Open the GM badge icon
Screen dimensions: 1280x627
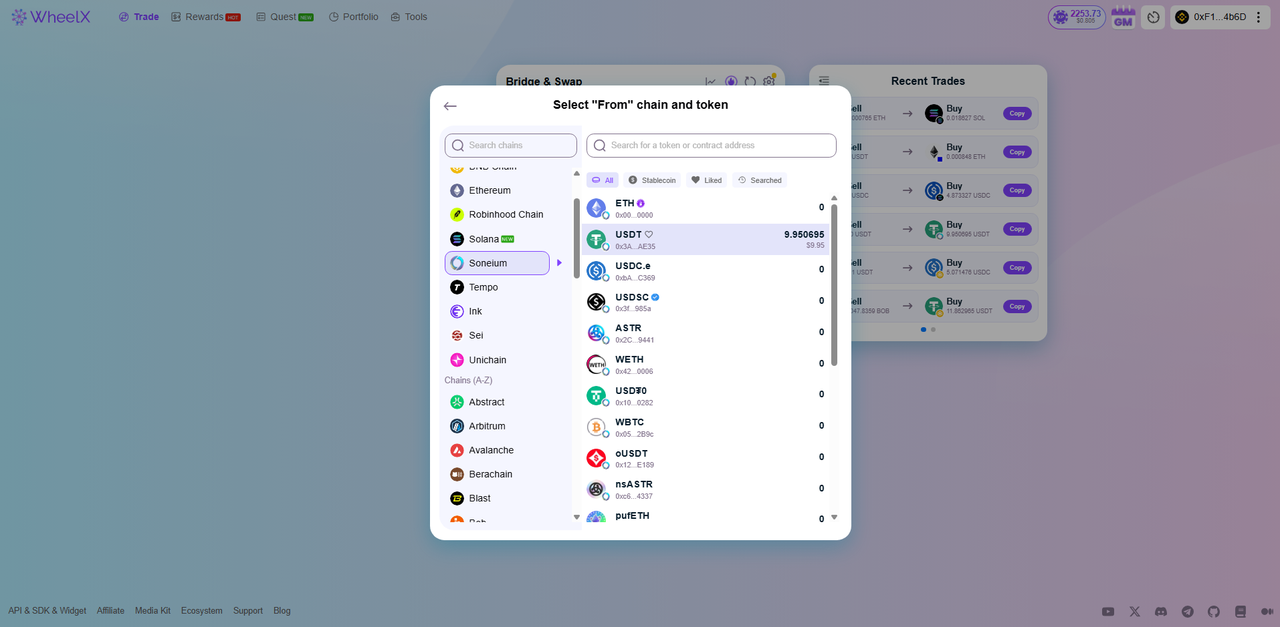click(1123, 17)
